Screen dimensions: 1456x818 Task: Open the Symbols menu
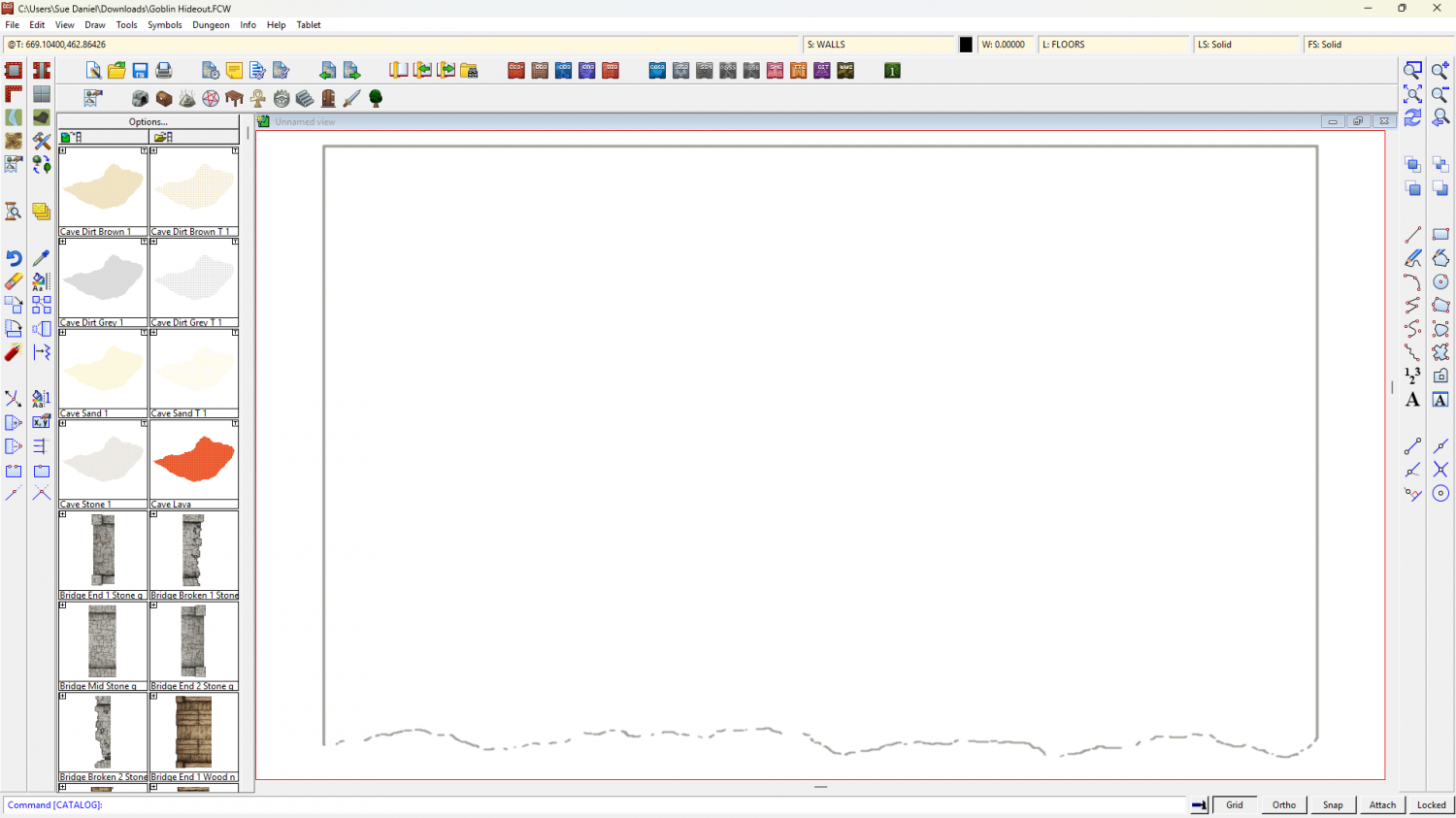(164, 25)
